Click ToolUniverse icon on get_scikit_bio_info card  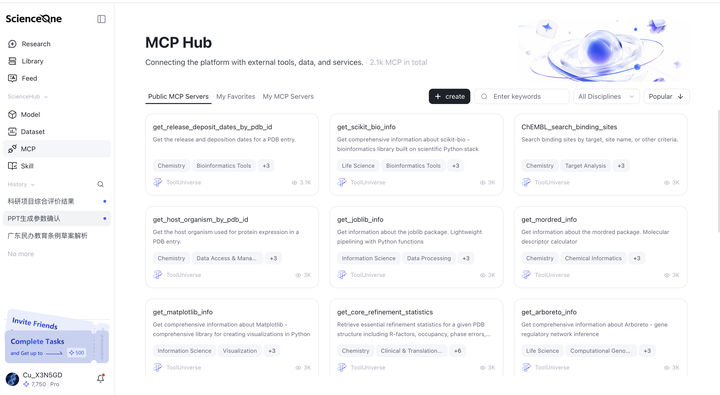[342, 182]
